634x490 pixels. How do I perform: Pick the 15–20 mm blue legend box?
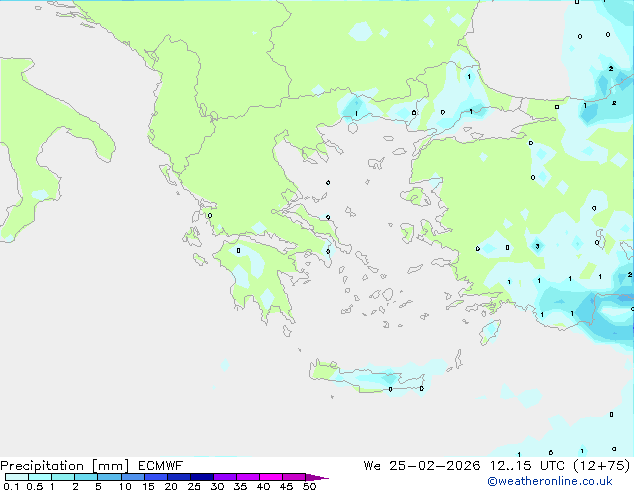(x=156, y=477)
